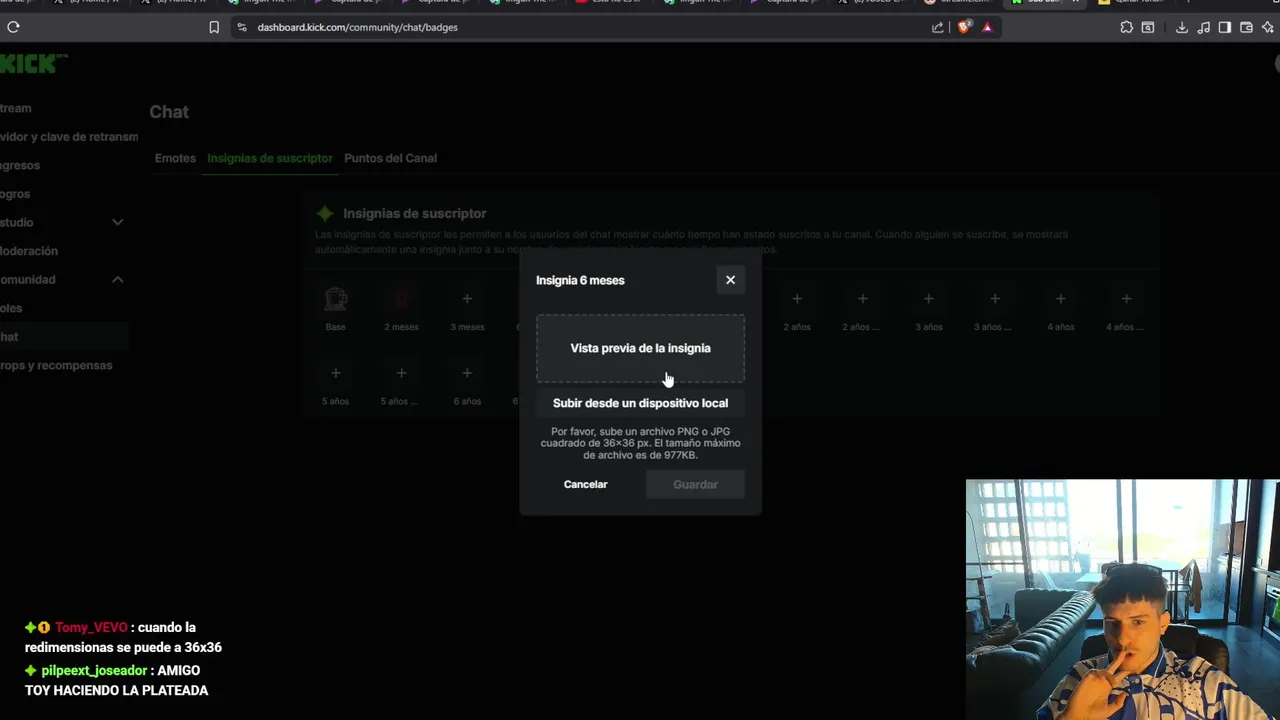Image resolution: width=1280 pixels, height=720 pixels.
Task: Click the Insignias de suscriptor section heading
Action: pos(414,213)
